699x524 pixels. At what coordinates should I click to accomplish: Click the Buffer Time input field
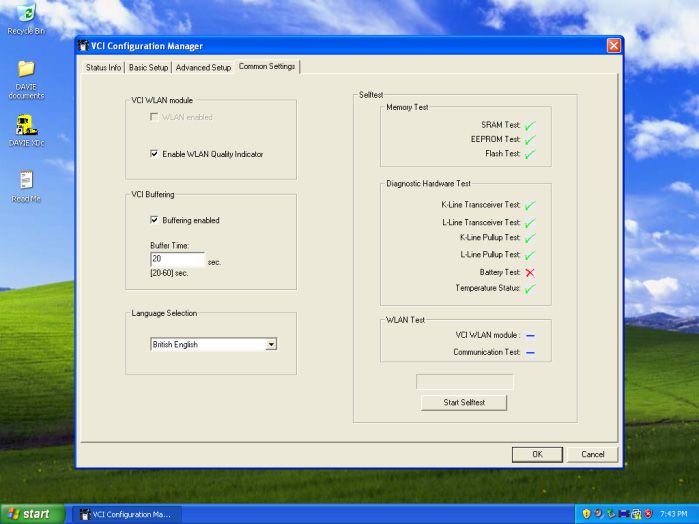pyautogui.click(x=177, y=258)
